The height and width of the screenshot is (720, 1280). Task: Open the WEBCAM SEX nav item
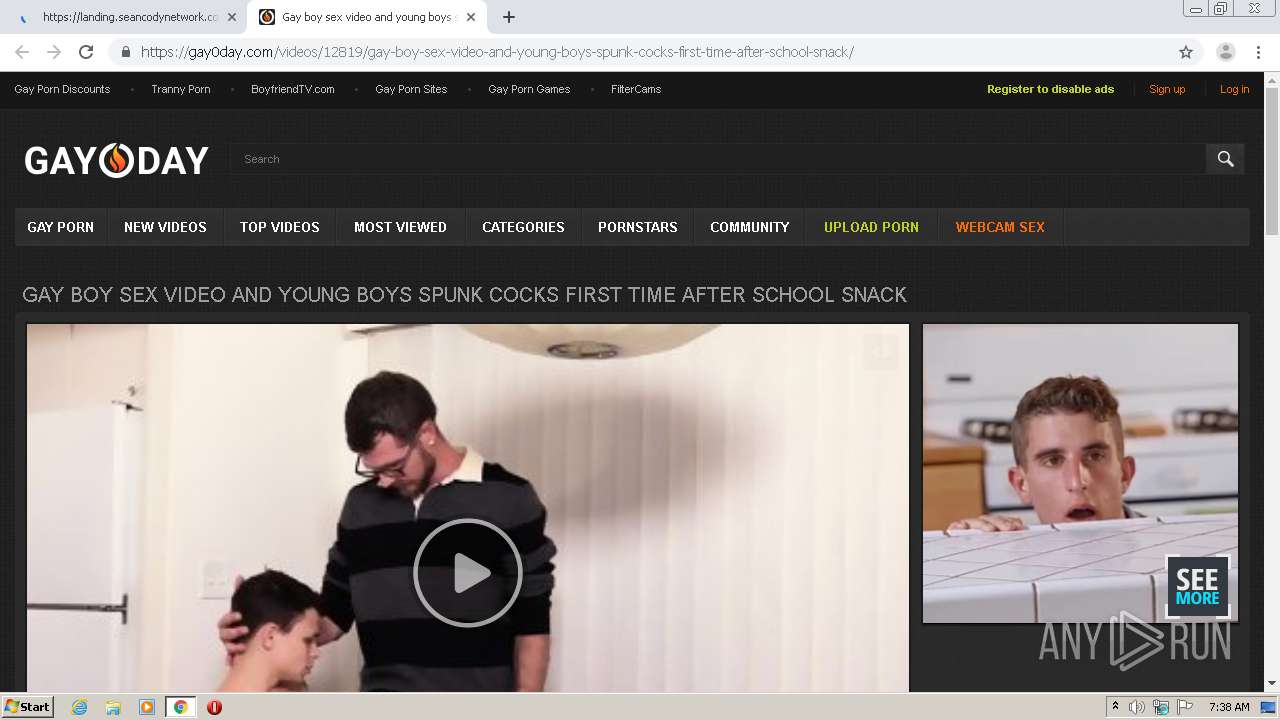tap(1000, 227)
